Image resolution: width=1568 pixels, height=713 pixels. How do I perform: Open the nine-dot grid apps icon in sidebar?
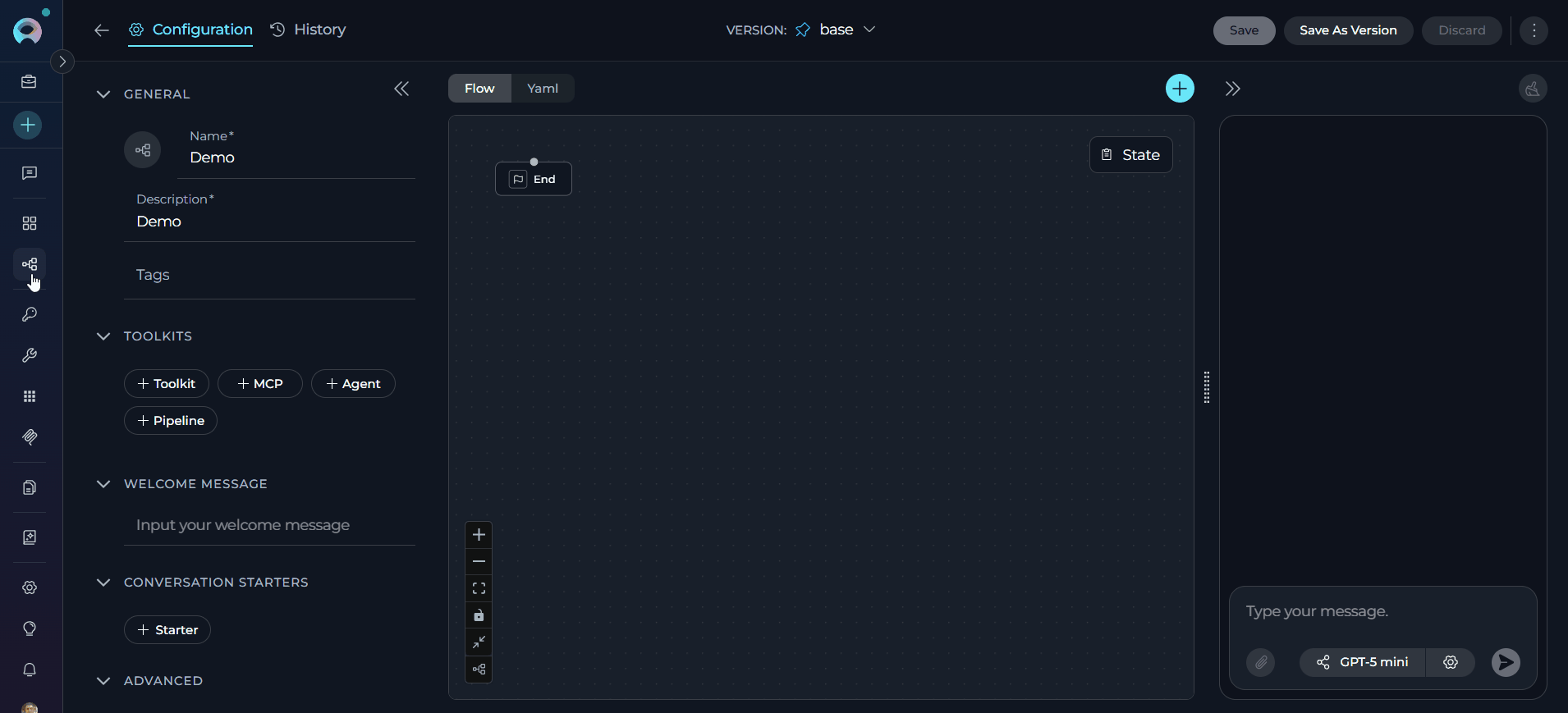30,396
